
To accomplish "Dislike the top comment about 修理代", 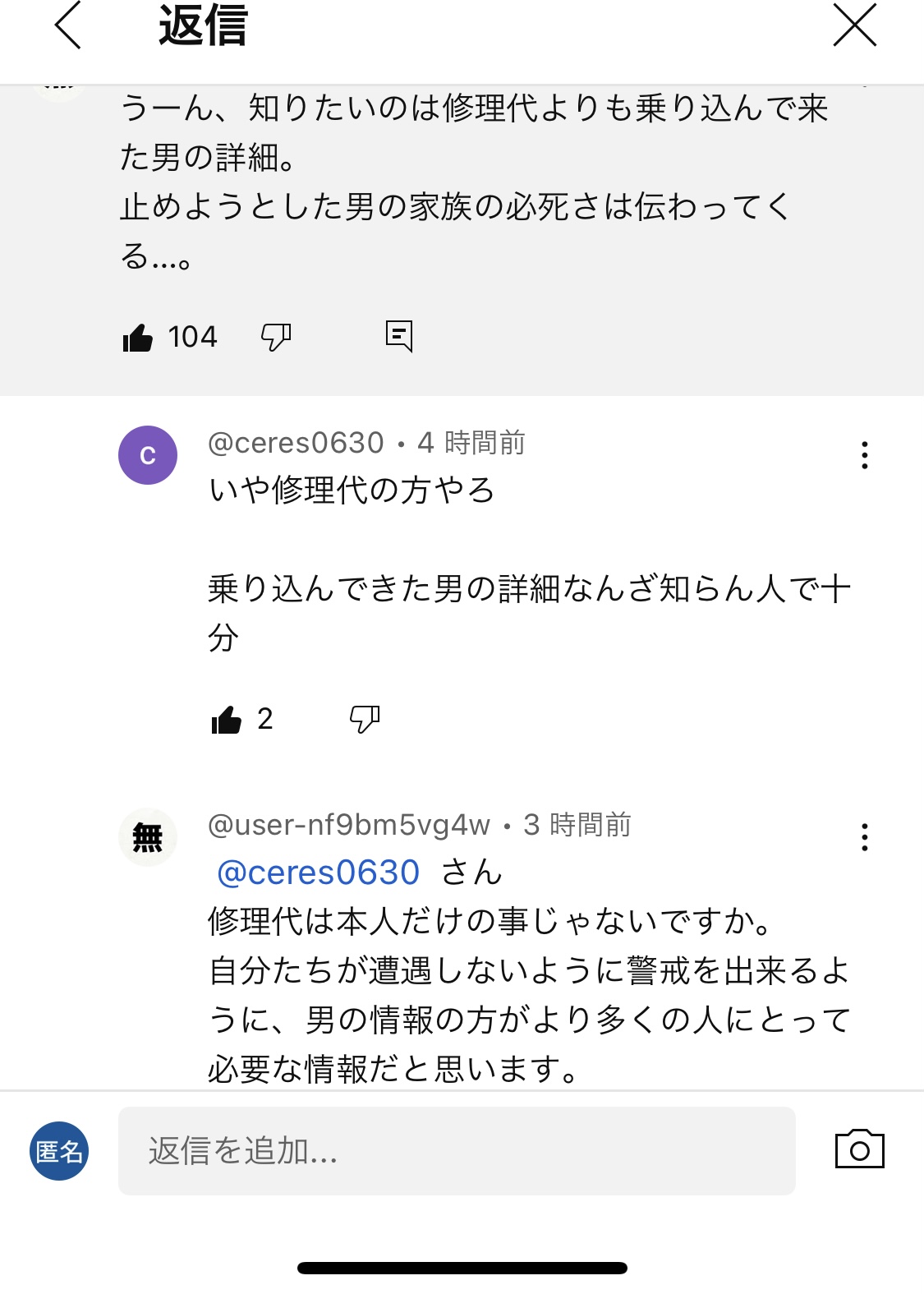I will (276, 337).
